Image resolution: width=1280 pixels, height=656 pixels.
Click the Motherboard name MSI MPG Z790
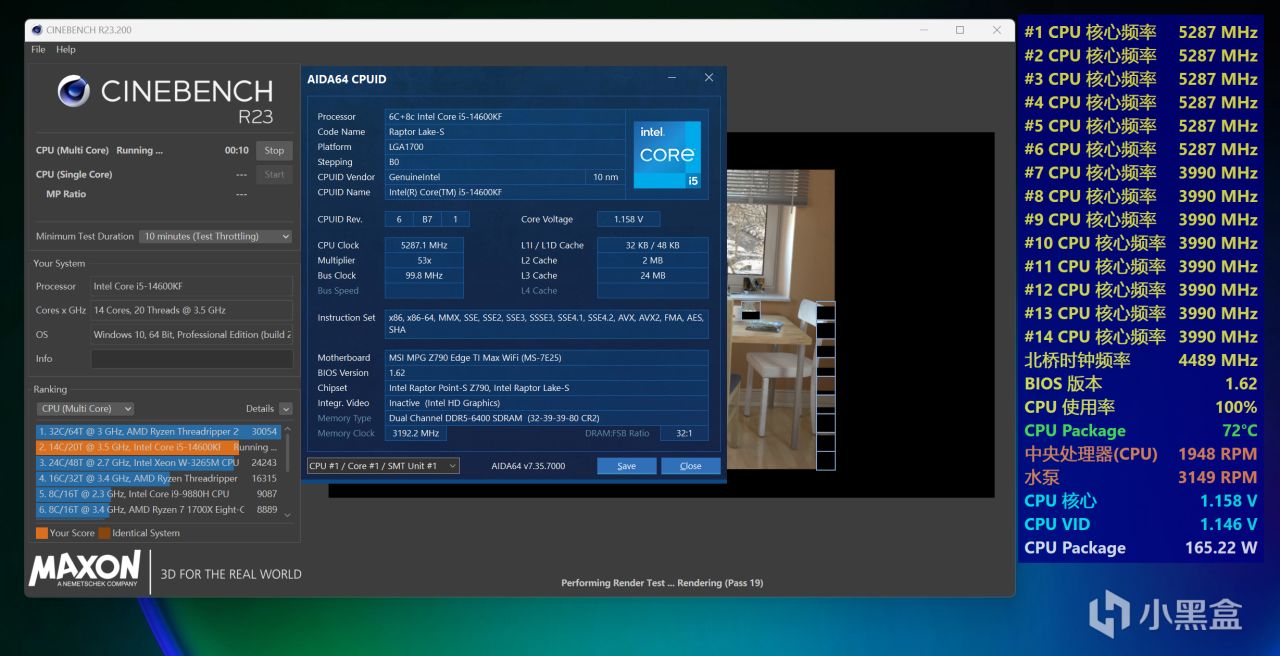547,357
